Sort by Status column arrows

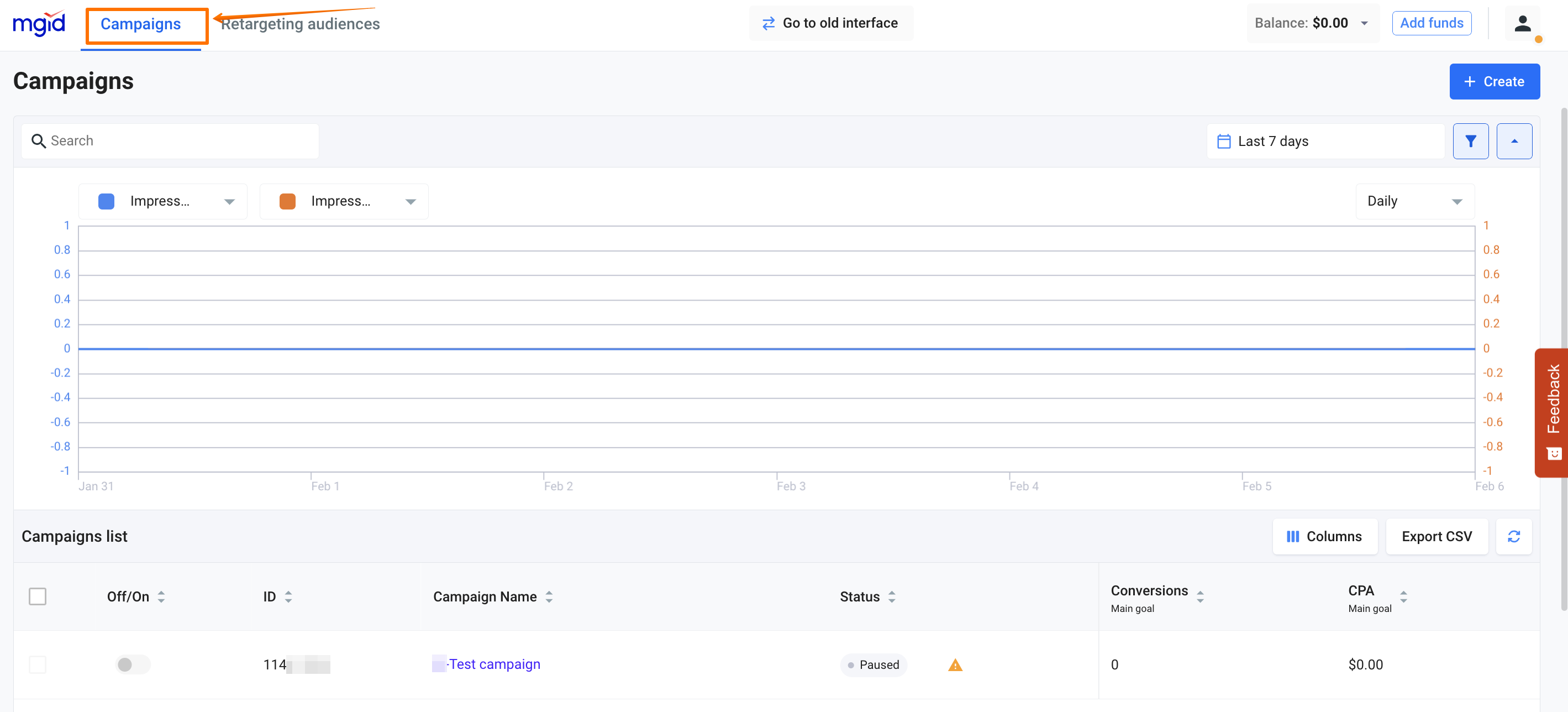(892, 597)
